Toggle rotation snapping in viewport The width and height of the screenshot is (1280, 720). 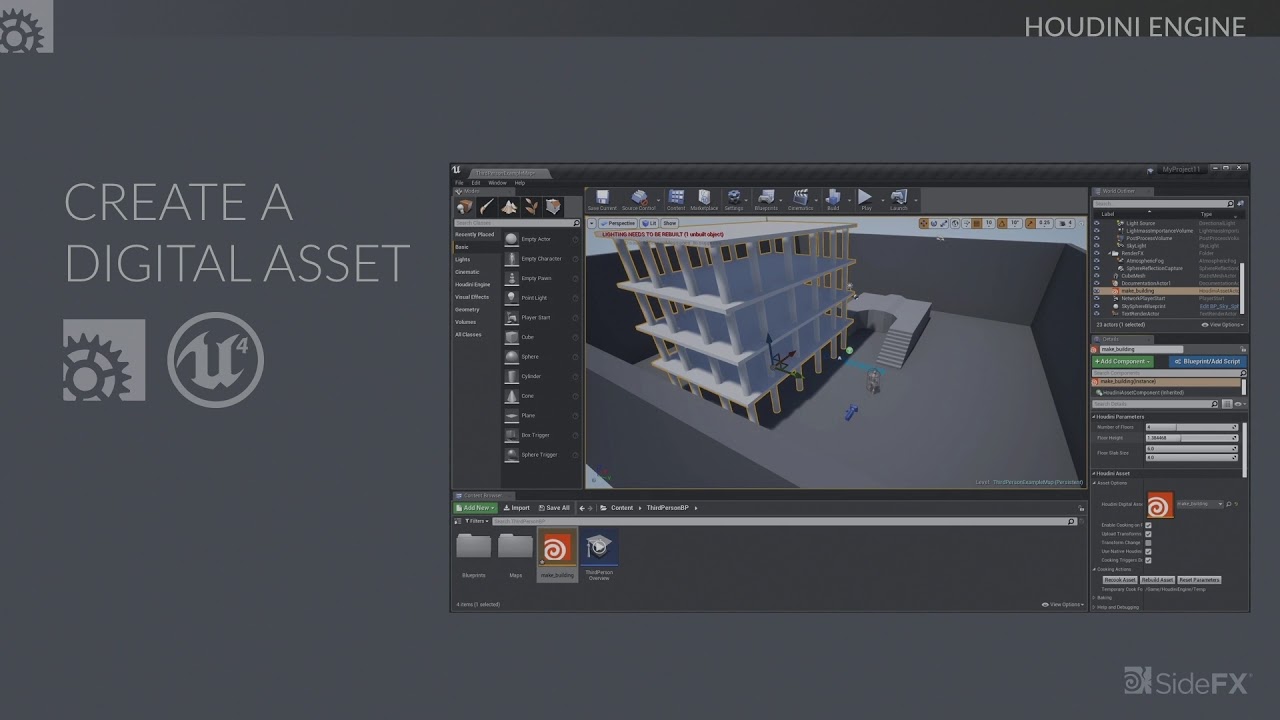point(1004,223)
